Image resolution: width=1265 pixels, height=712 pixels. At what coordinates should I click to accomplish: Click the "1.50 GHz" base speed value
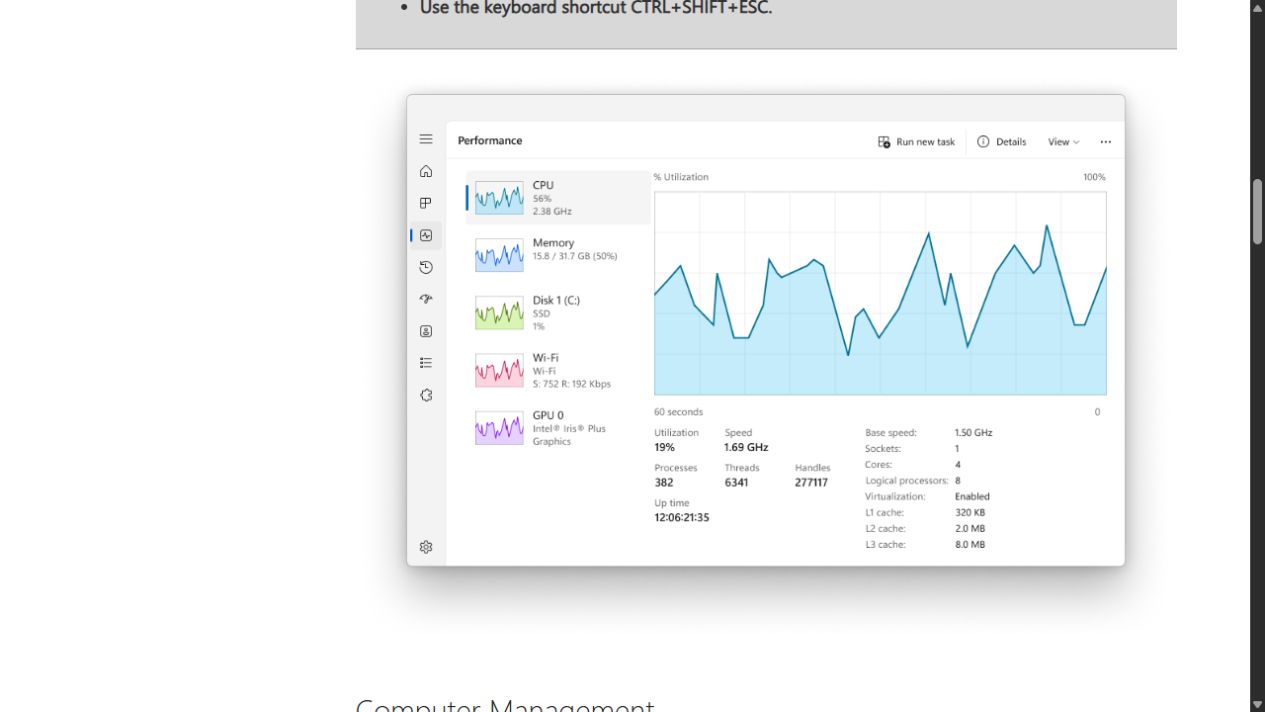pyautogui.click(x=974, y=433)
